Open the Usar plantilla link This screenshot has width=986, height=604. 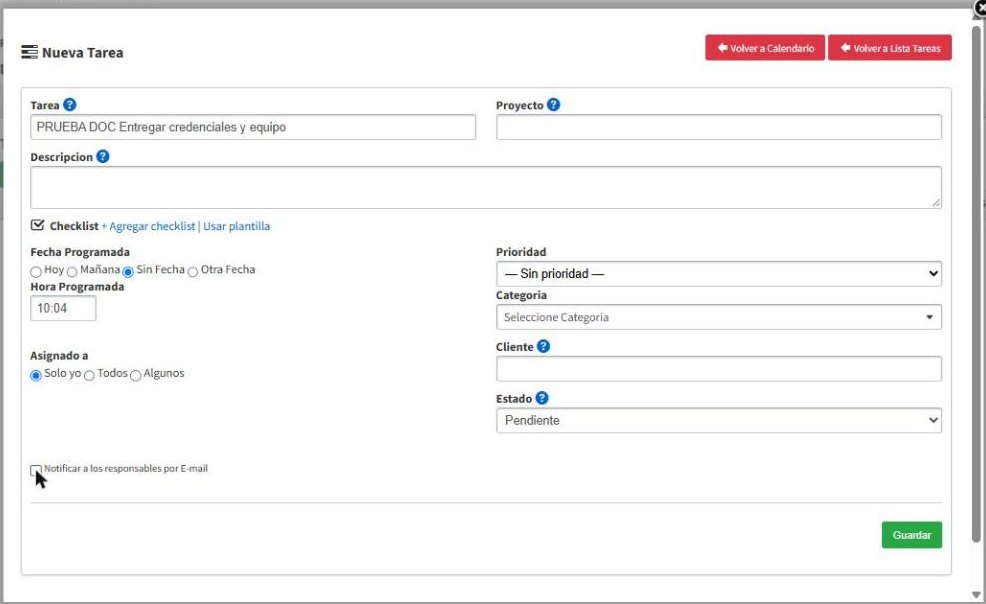click(236, 226)
